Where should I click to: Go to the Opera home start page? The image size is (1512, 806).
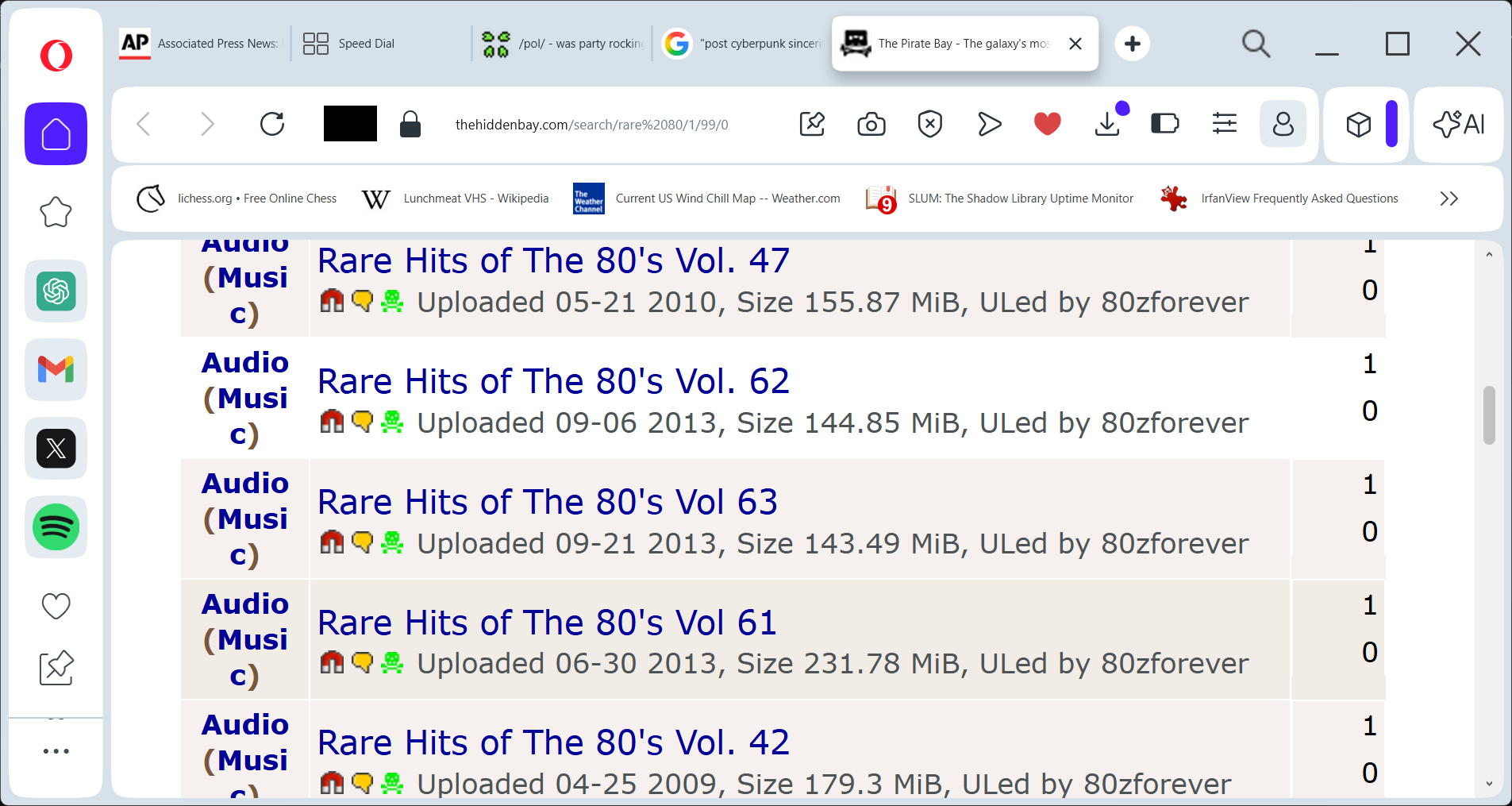pos(56,133)
